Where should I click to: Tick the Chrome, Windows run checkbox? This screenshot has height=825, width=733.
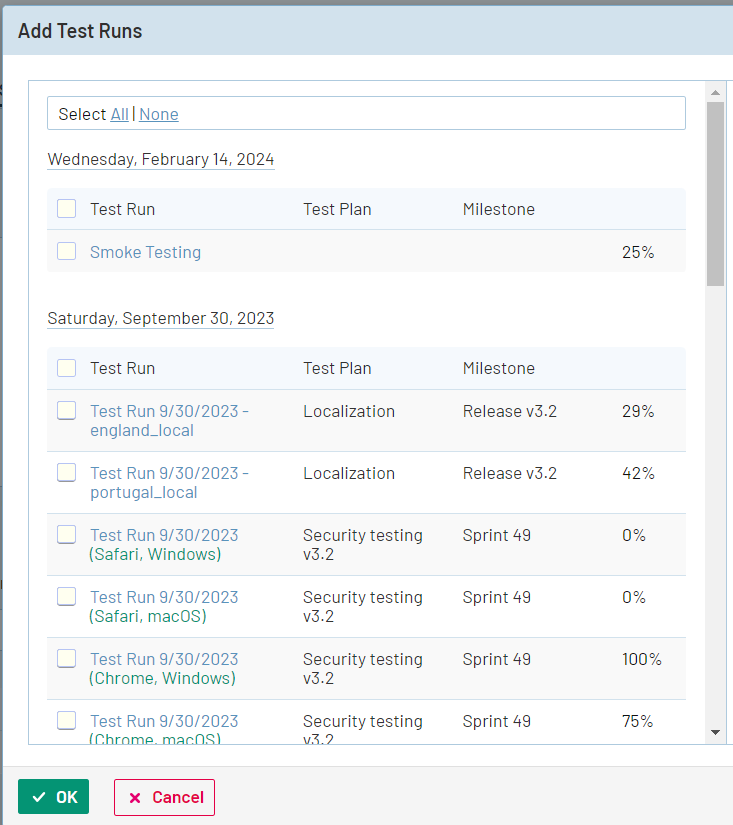pyautogui.click(x=66, y=659)
